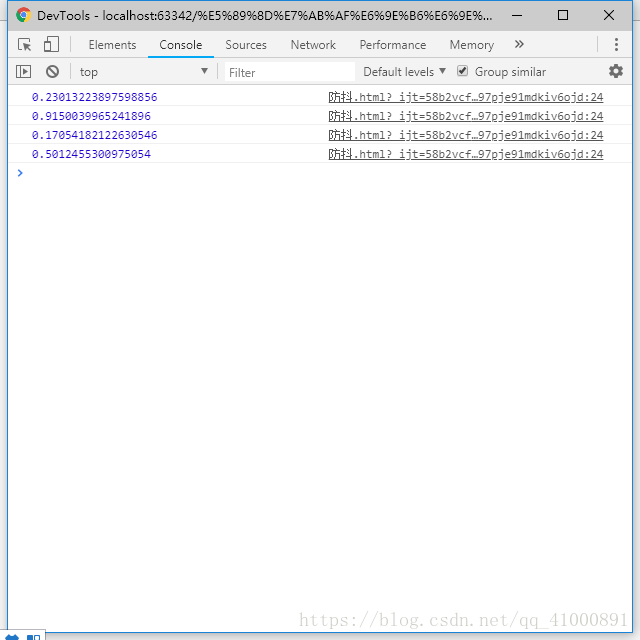This screenshot has width=640, height=640.
Task: Select the logged value 0.23013223897598856
Action: point(94,97)
